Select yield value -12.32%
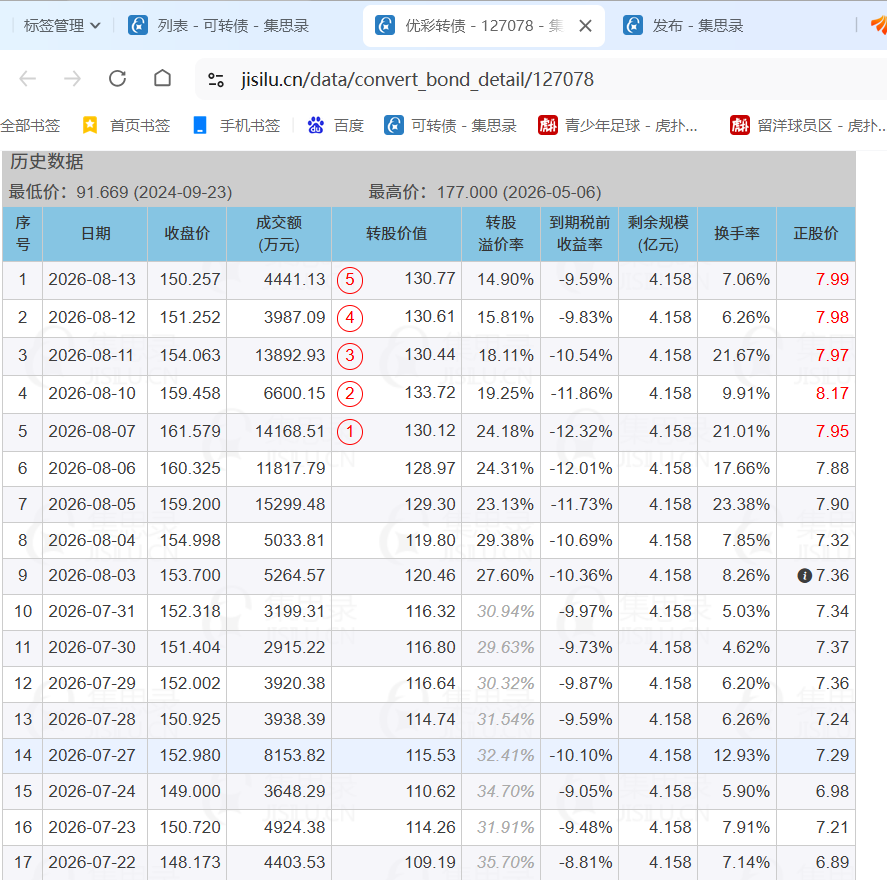 pyautogui.click(x=581, y=432)
